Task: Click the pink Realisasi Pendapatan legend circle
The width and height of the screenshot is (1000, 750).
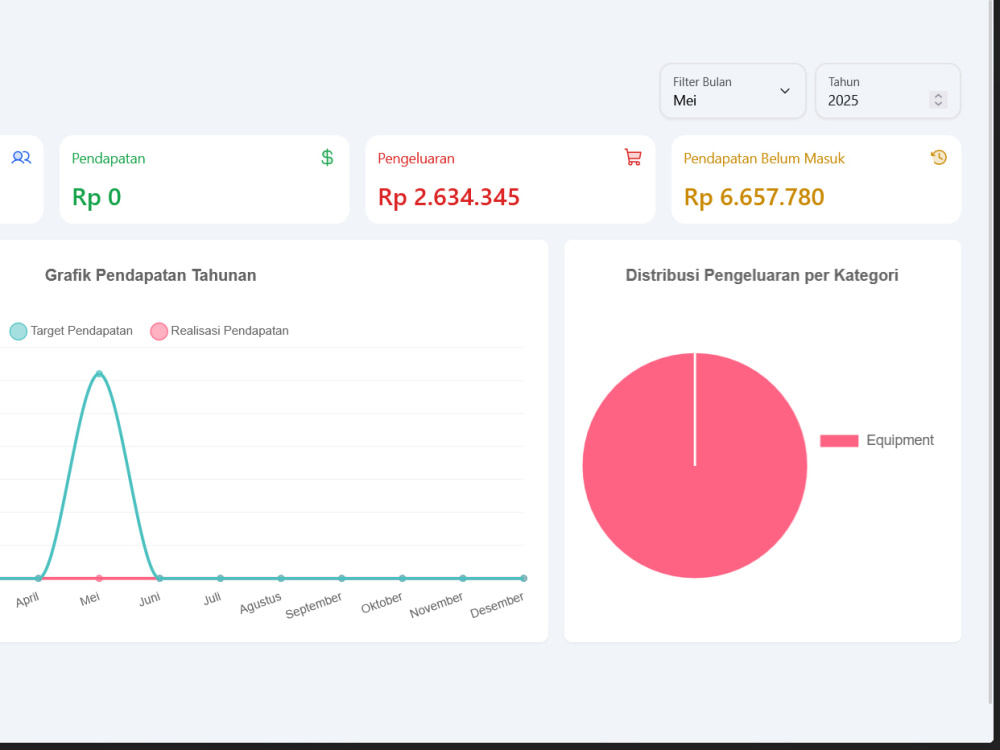Action: click(x=159, y=332)
